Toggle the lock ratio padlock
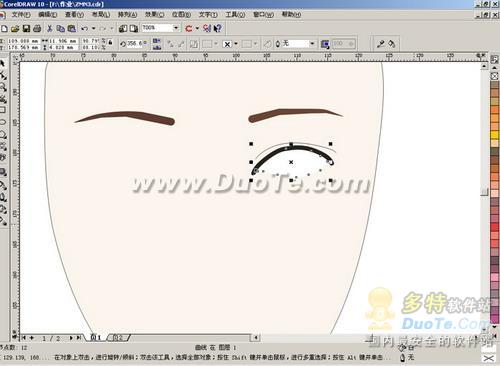This screenshot has width=500, height=366. [x=110, y=42]
